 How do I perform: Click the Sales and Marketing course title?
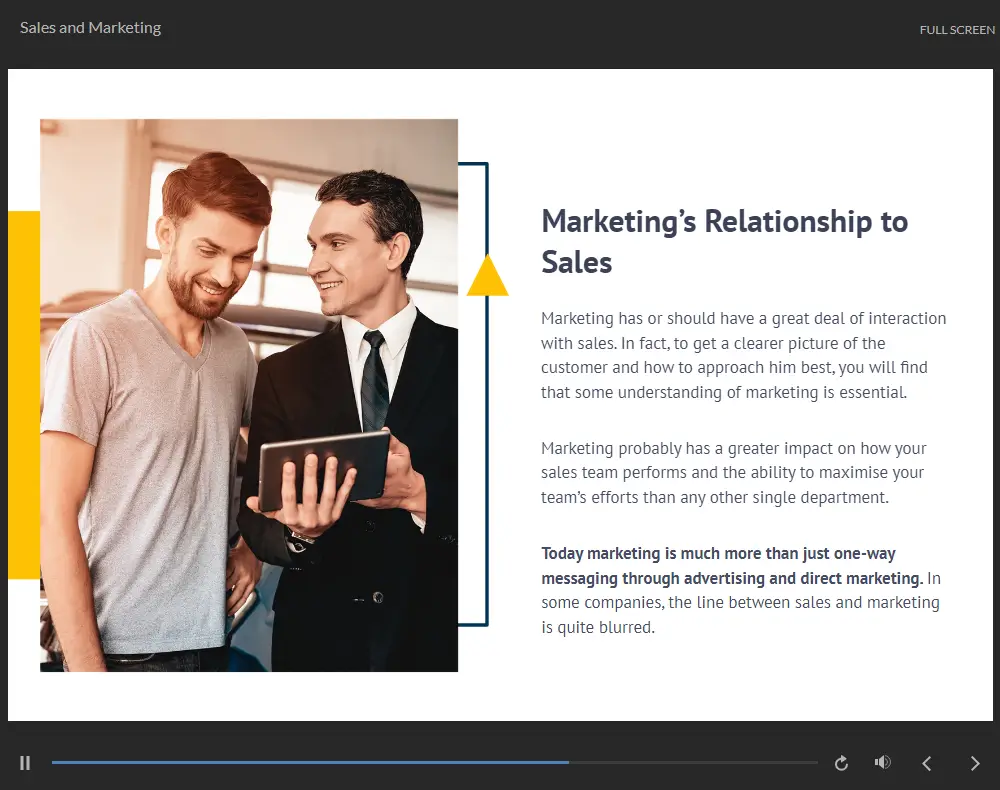pos(90,28)
